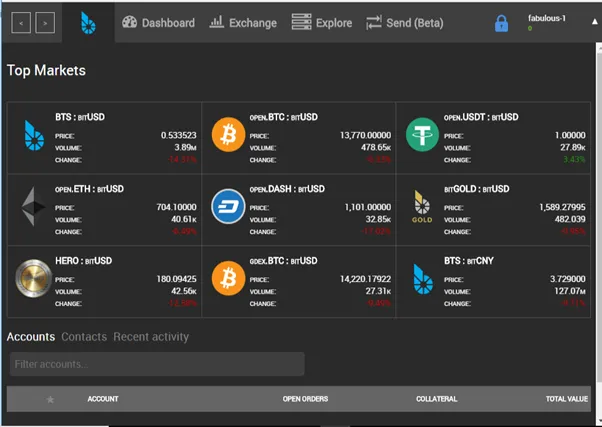The height and width of the screenshot is (427, 602).
Task: Click the Explore server stack icon
Action: tap(301, 22)
